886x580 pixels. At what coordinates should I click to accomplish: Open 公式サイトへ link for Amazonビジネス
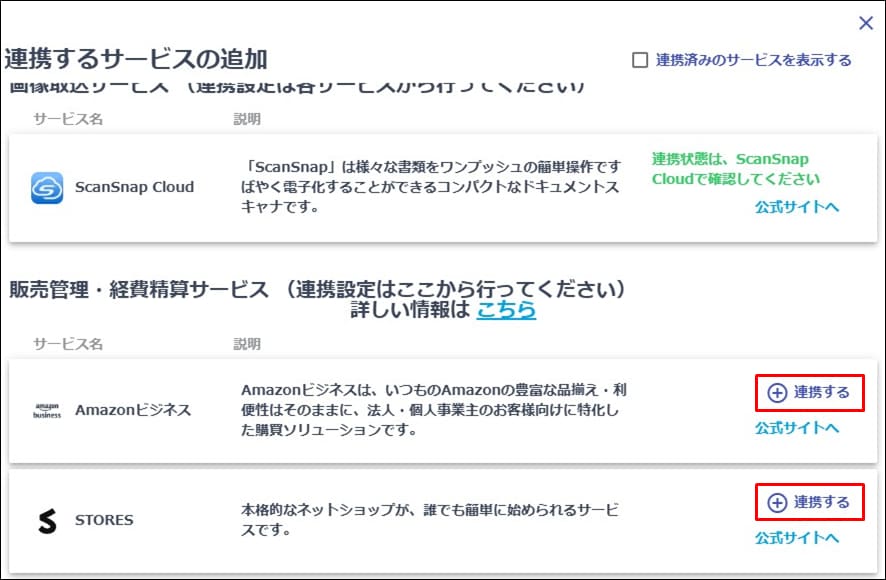[797, 428]
